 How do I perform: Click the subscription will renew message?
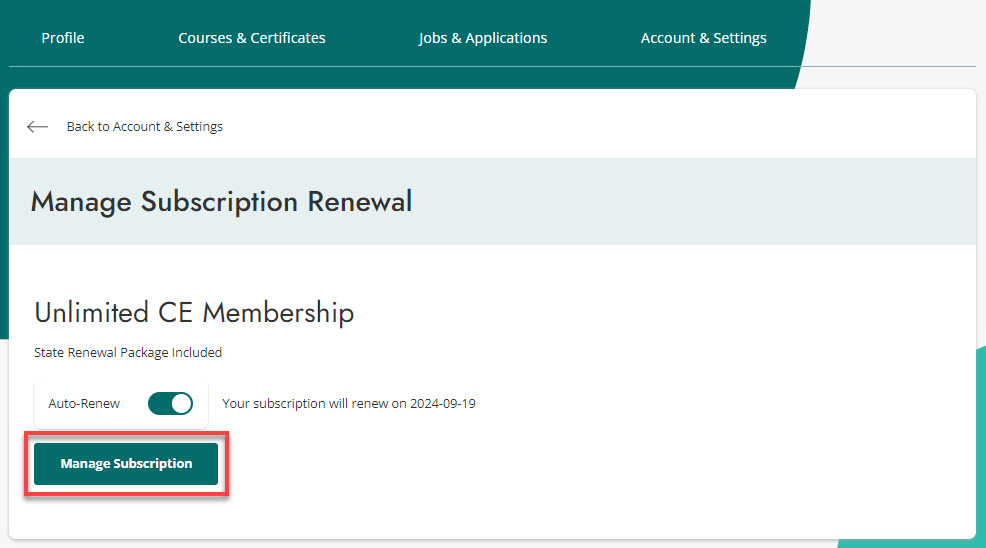348,404
